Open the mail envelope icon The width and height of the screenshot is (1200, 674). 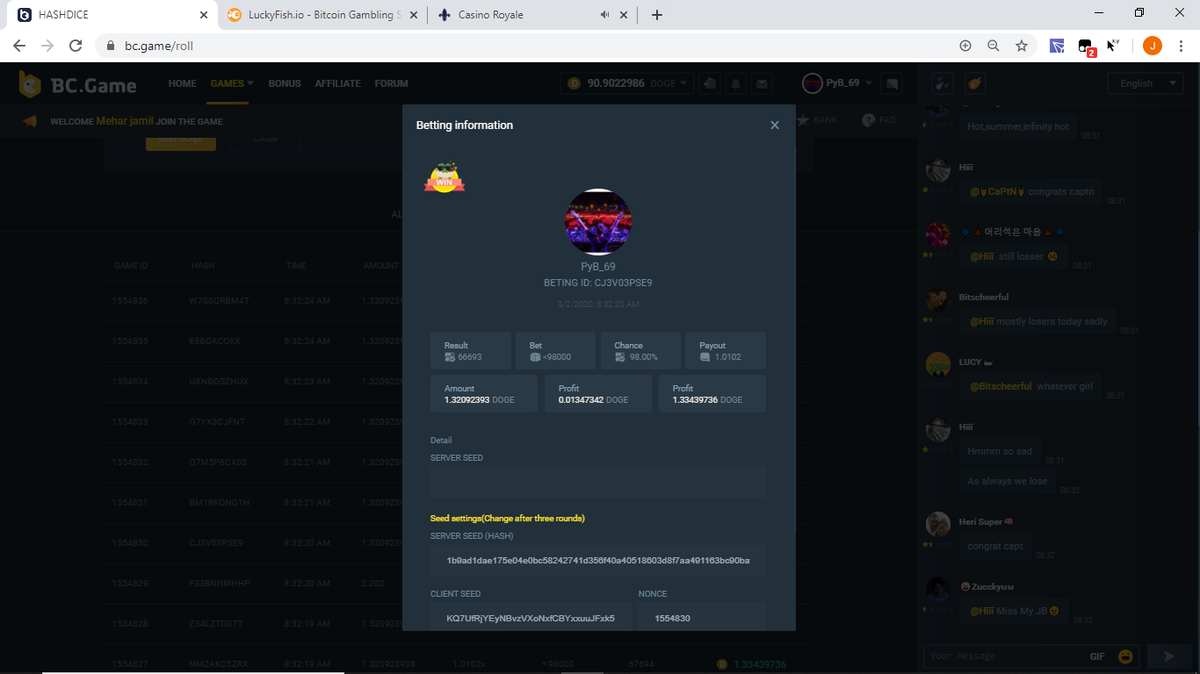tap(762, 83)
